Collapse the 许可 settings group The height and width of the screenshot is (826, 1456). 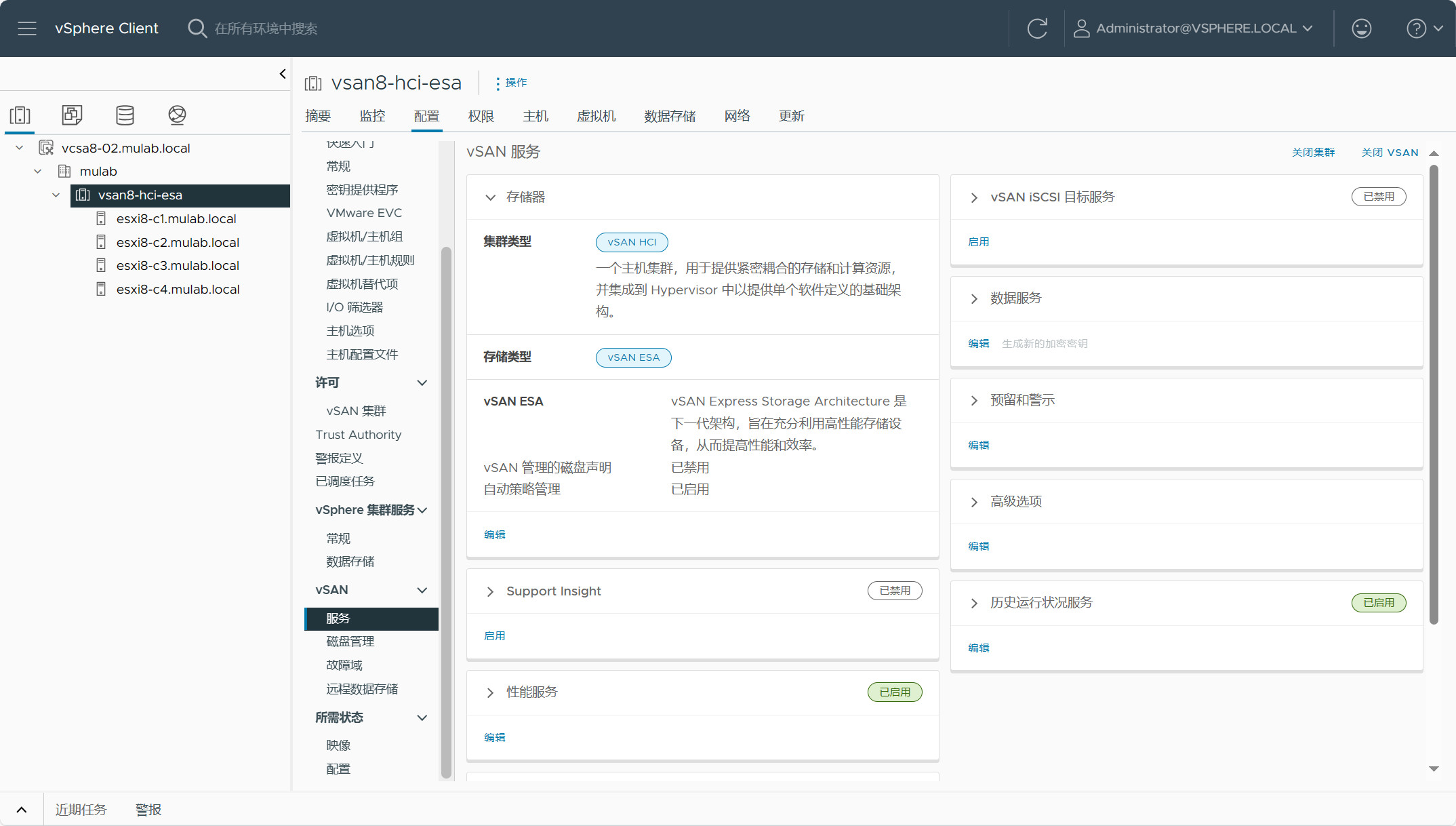[x=422, y=382]
